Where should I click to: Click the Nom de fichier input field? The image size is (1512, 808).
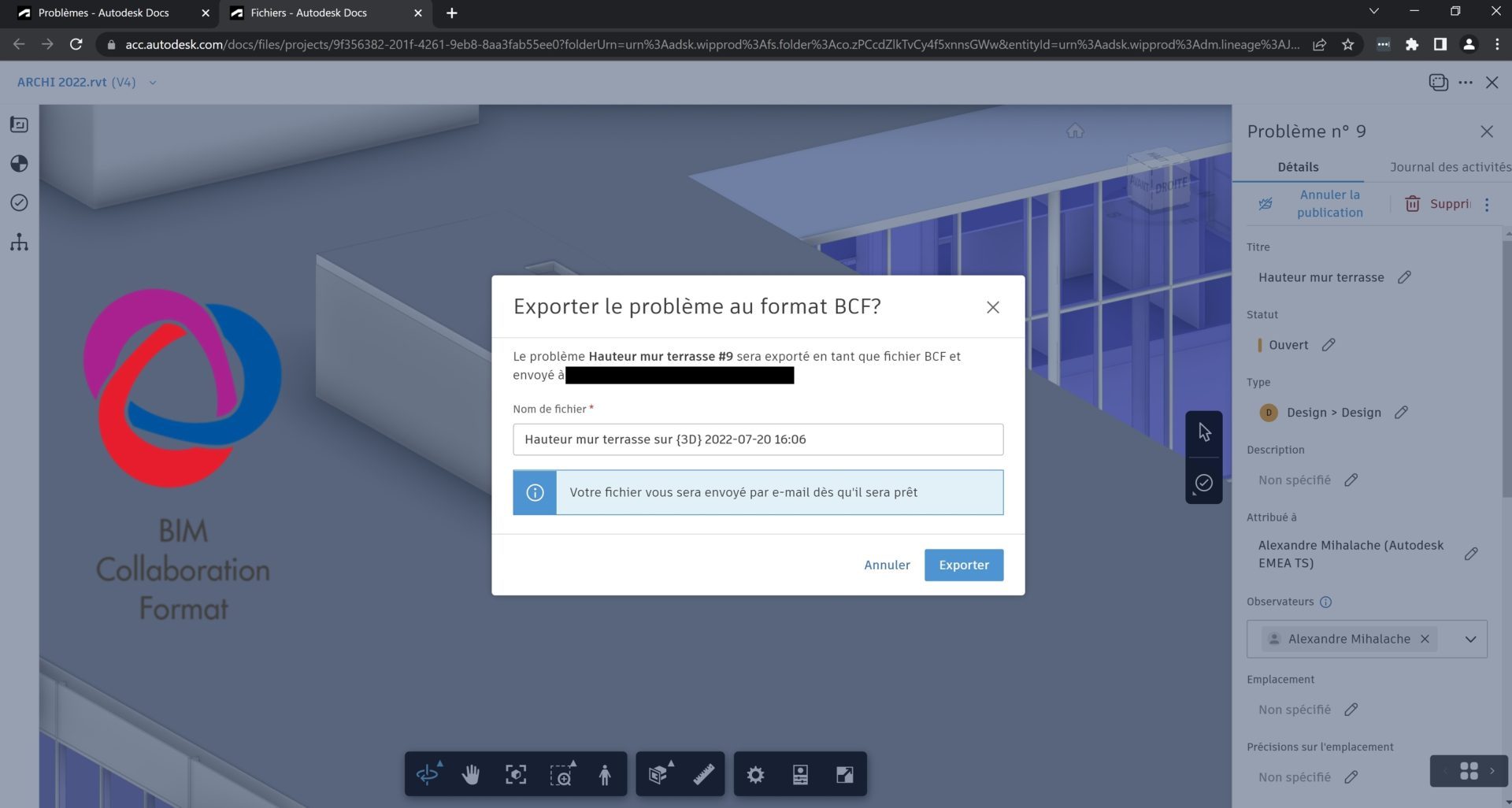point(757,439)
